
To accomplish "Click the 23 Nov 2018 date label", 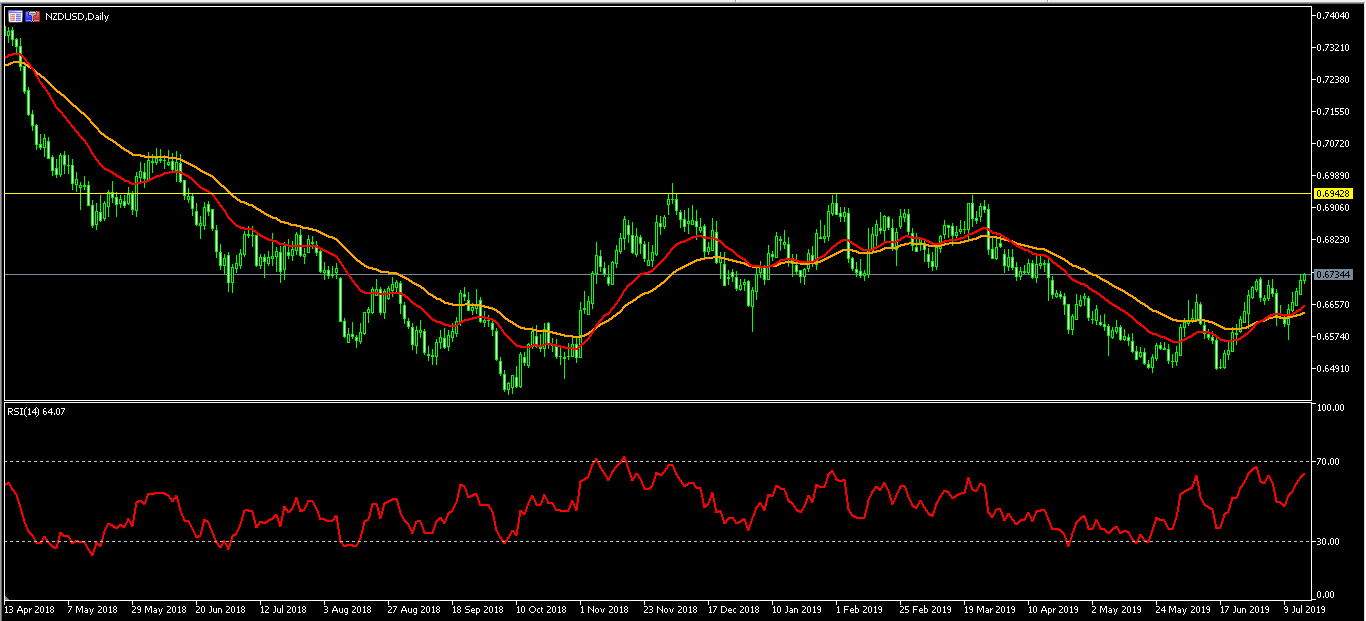I will (669, 608).
